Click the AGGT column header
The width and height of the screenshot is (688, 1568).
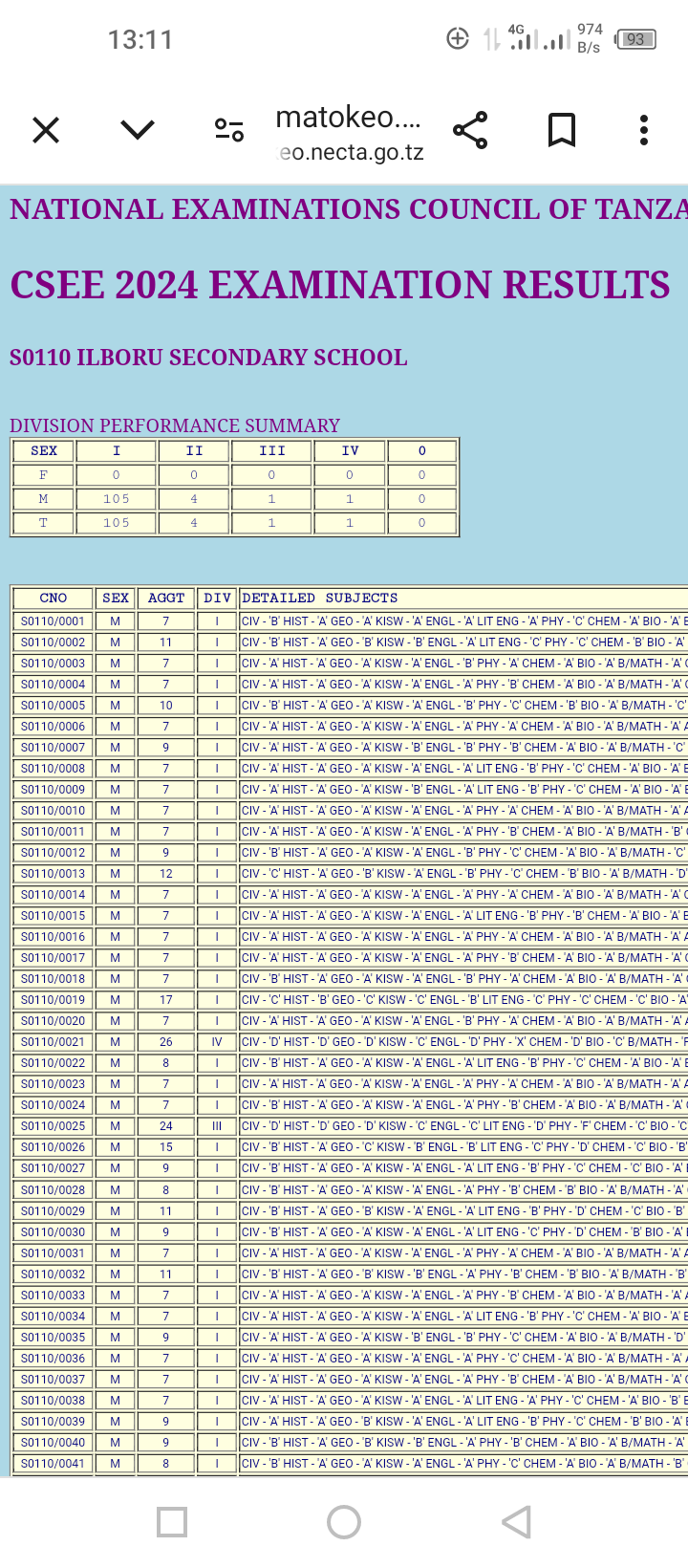pyautogui.click(x=166, y=598)
